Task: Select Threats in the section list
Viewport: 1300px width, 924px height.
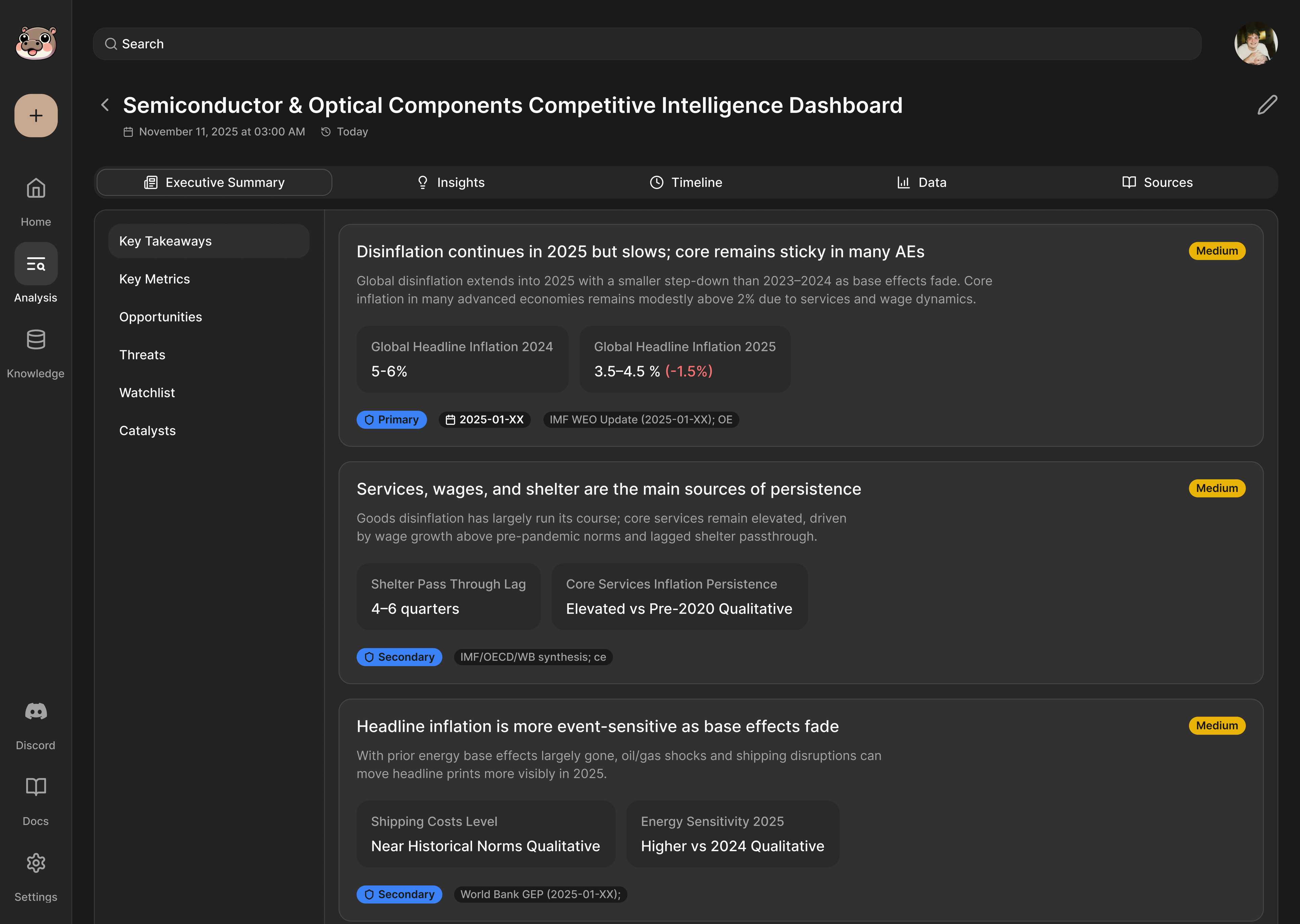Action: [x=142, y=355]
